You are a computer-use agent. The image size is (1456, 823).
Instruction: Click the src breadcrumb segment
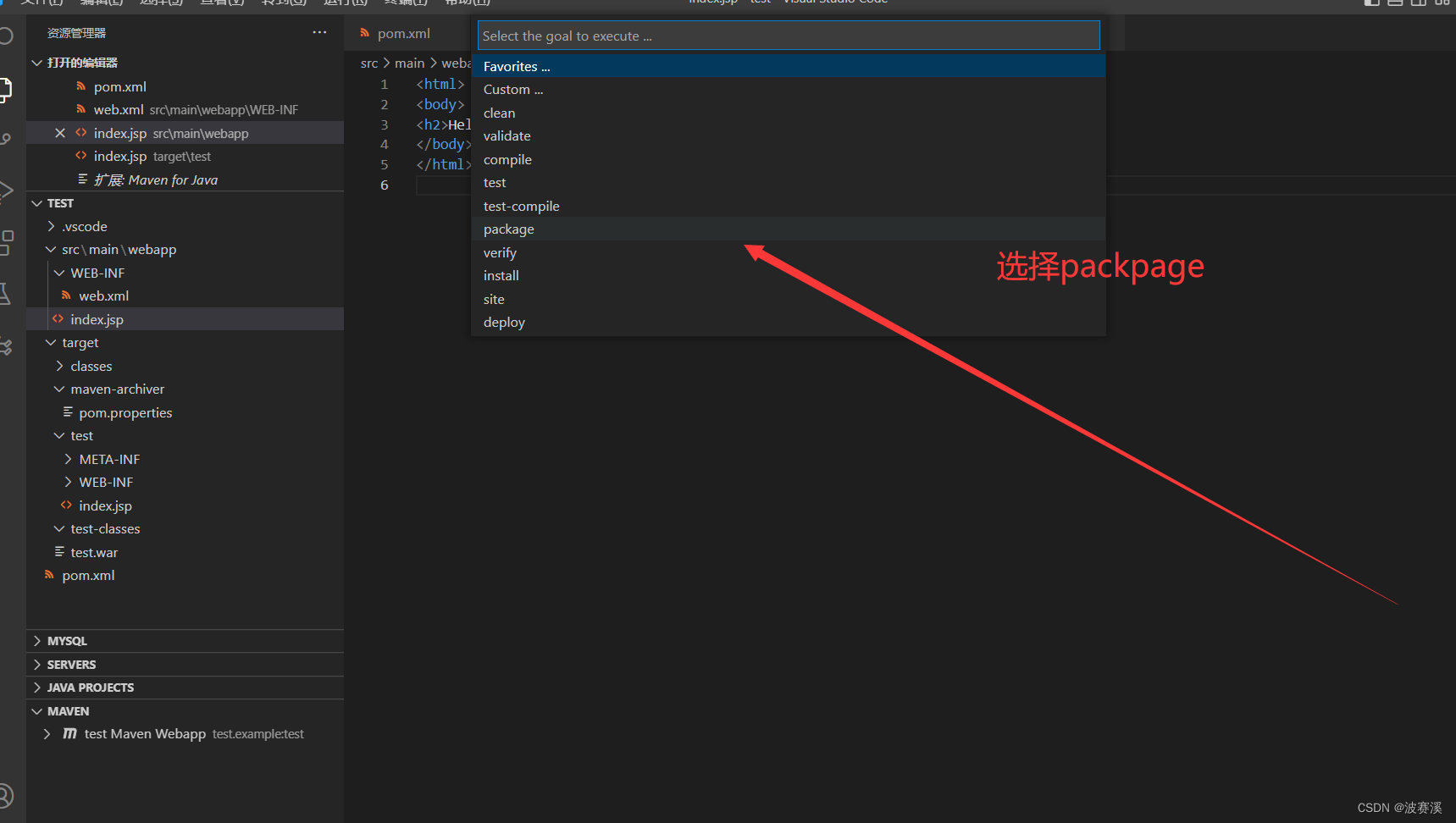point(369,63)
